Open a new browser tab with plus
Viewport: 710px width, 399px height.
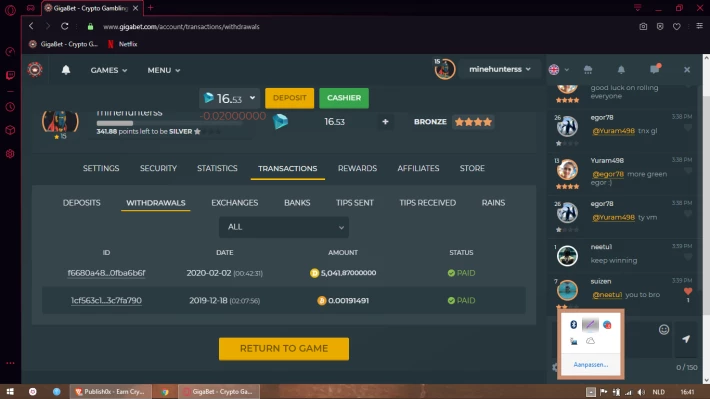tap(150, 8)
